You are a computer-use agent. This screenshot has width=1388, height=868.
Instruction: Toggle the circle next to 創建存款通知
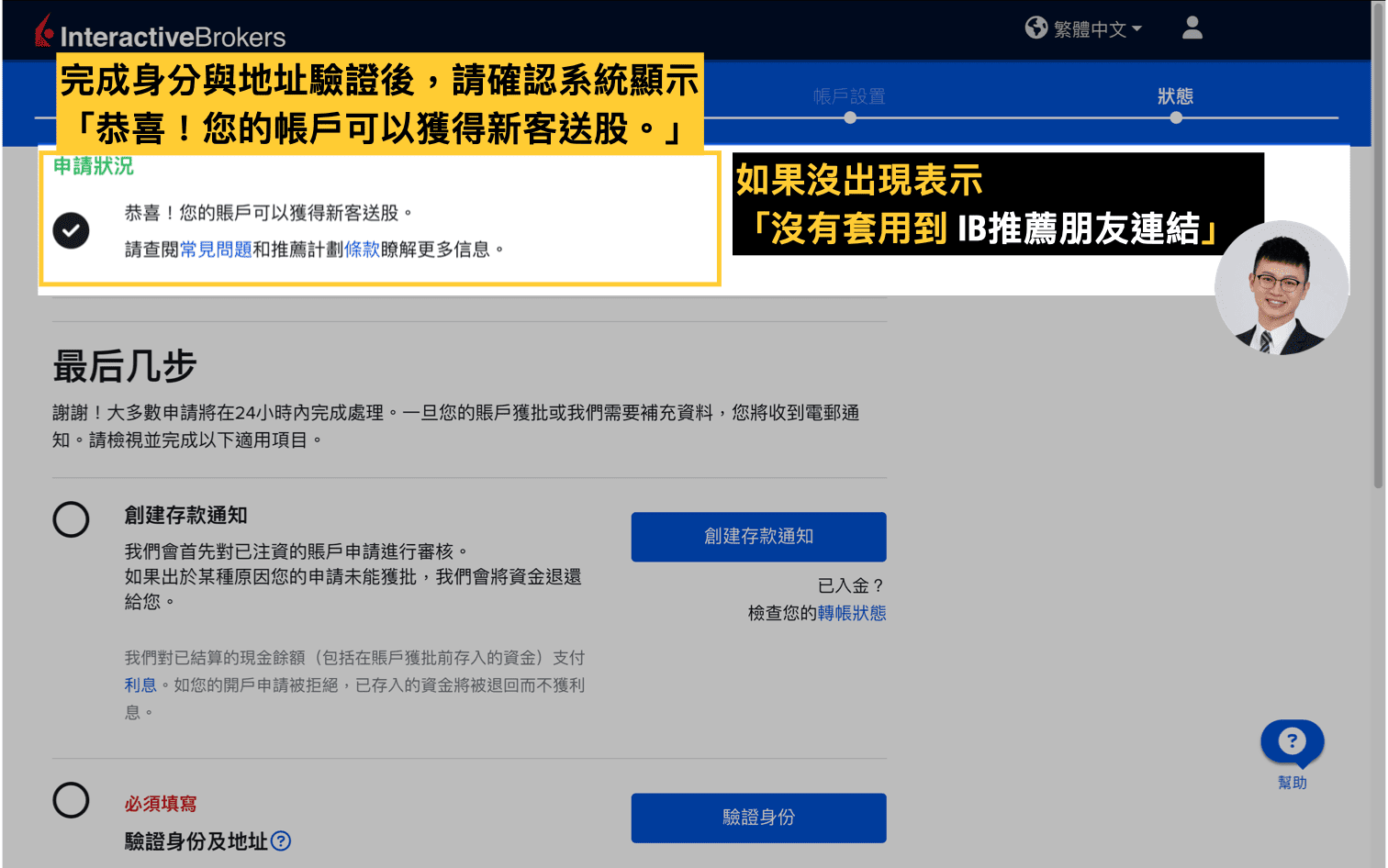[71, 520]
